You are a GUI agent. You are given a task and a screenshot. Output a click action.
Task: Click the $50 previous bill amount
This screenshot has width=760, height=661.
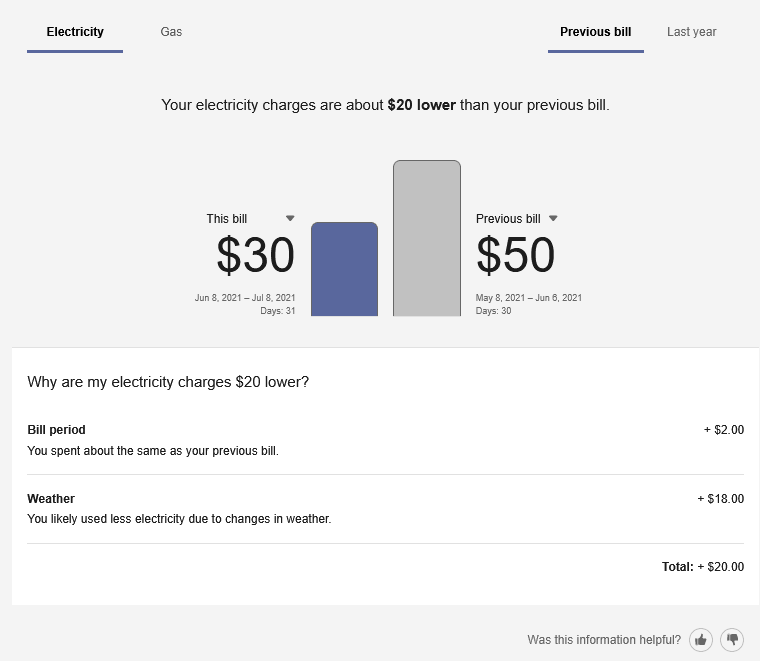516,256
